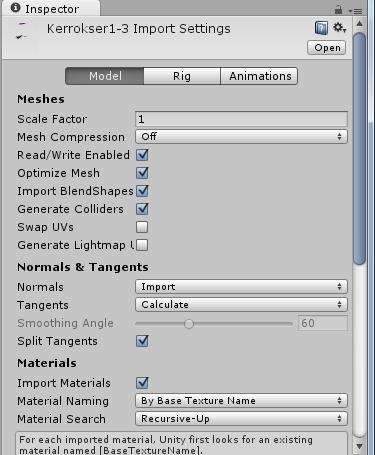Open the Material Naming dropdown

(241, 401)
